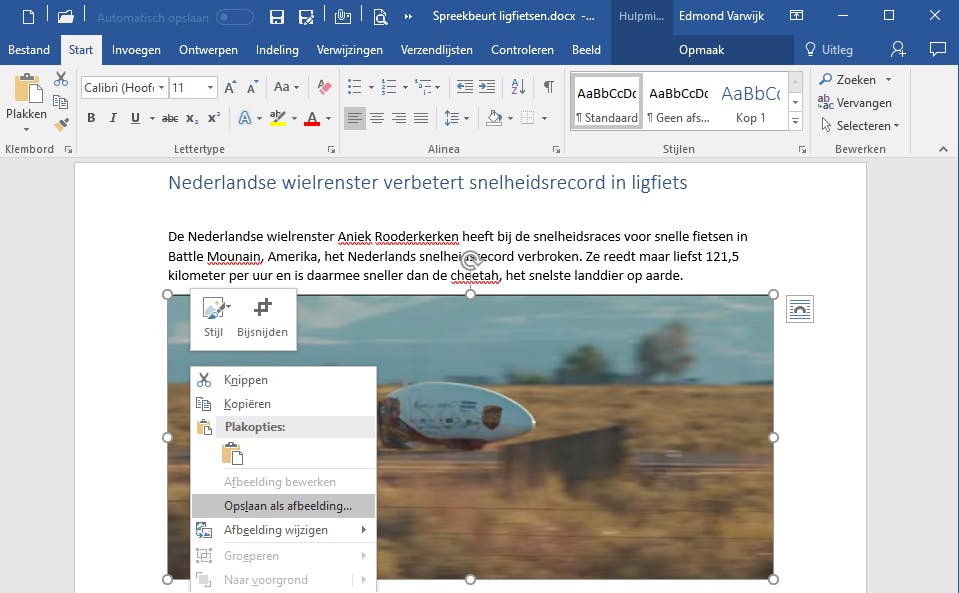Open the Uitleg tell-me box

tap(828, 50)
